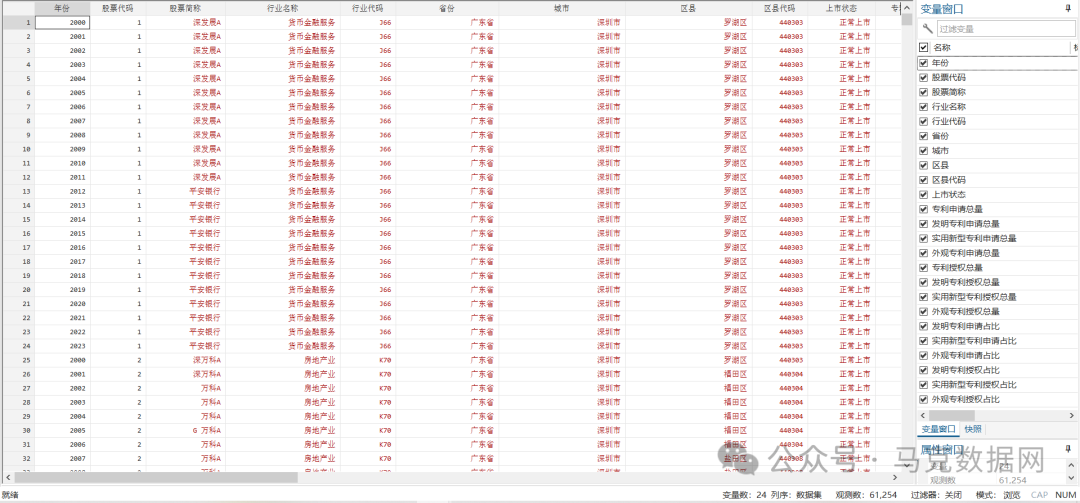Screen dimensions: 1080x503
Task: Click the pin icon of 属性窗口 panel
Action: [x=1068, y=449]
